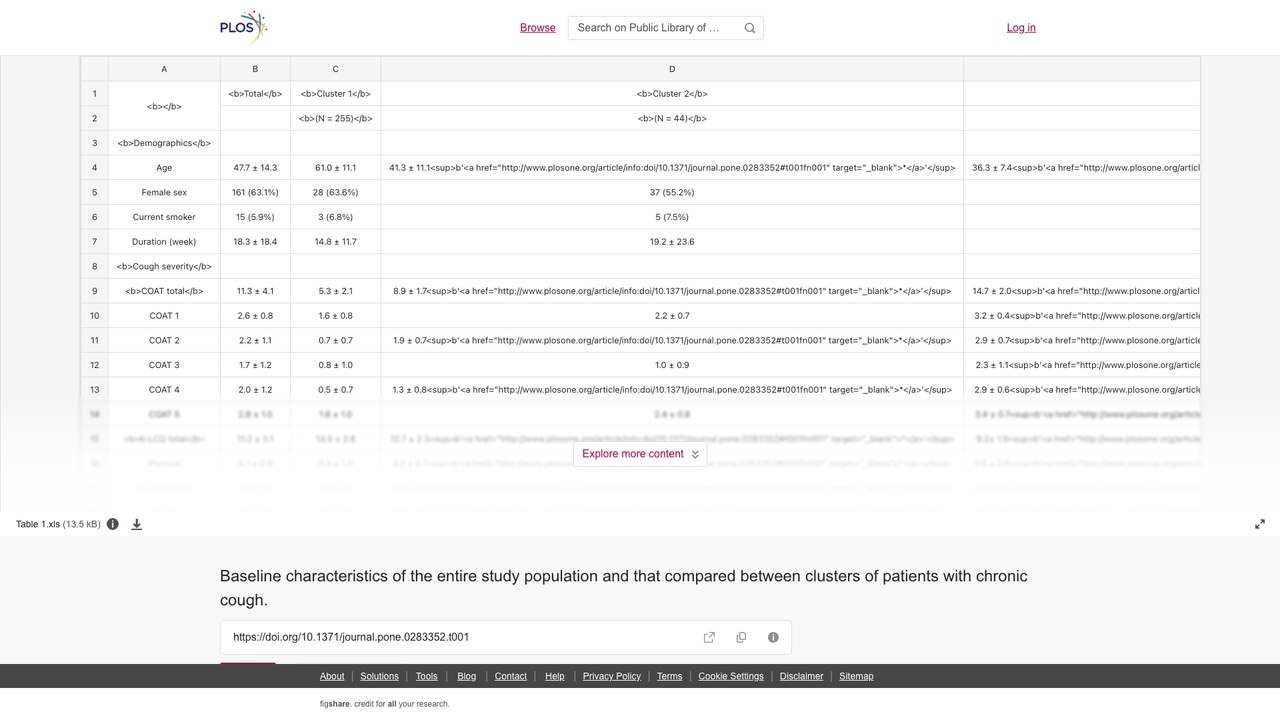Click the '47.7 ± 14.3' cell

pyautogui.click(x=255, y=168)
